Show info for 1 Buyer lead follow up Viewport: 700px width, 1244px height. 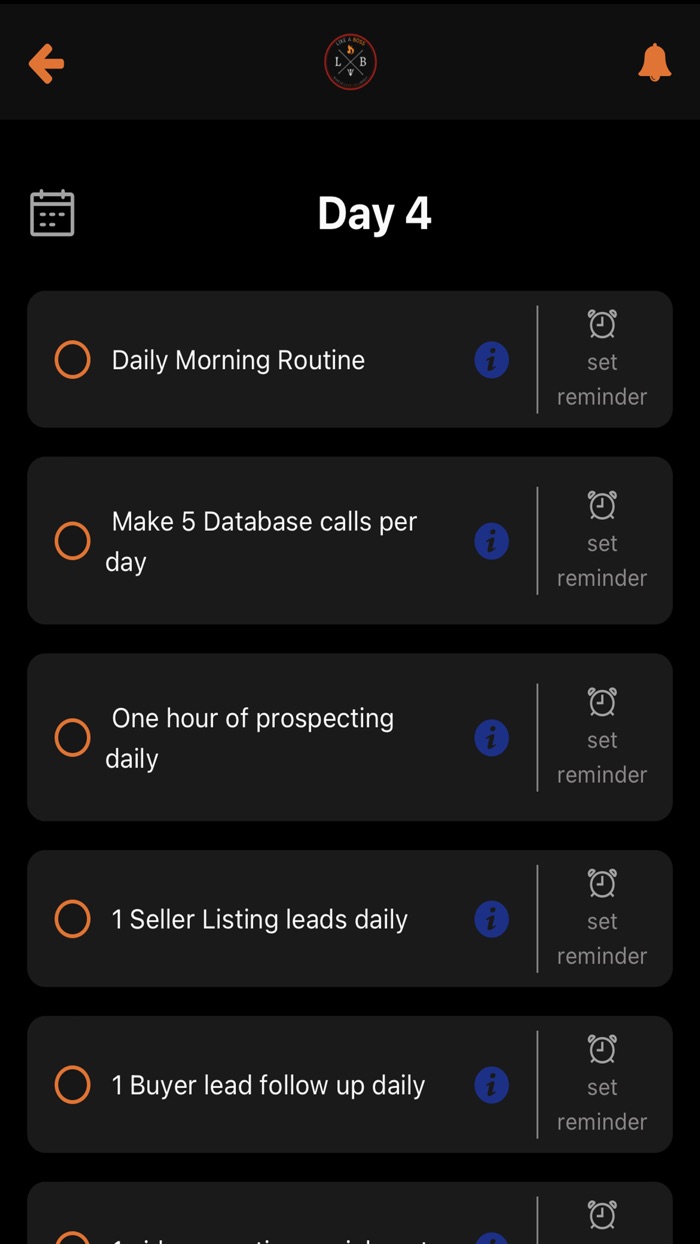click(x=491, y=1085)
